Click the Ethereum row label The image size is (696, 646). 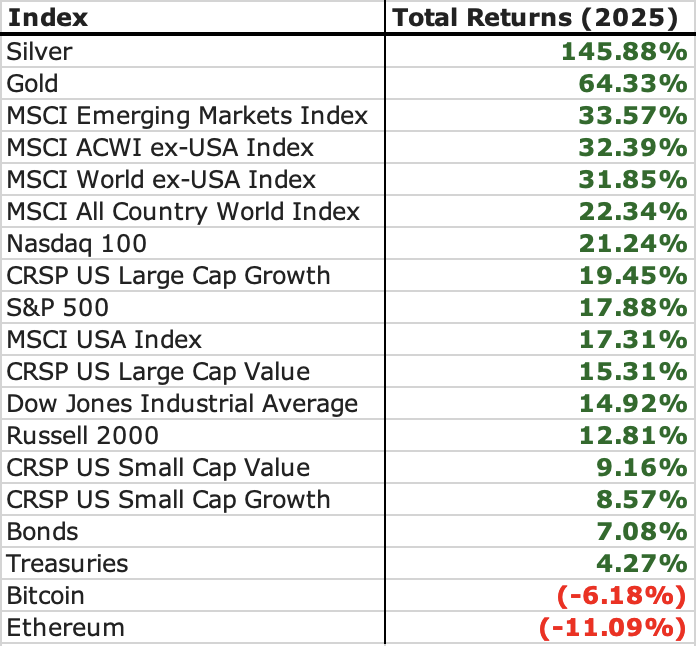tap(66, 628)
